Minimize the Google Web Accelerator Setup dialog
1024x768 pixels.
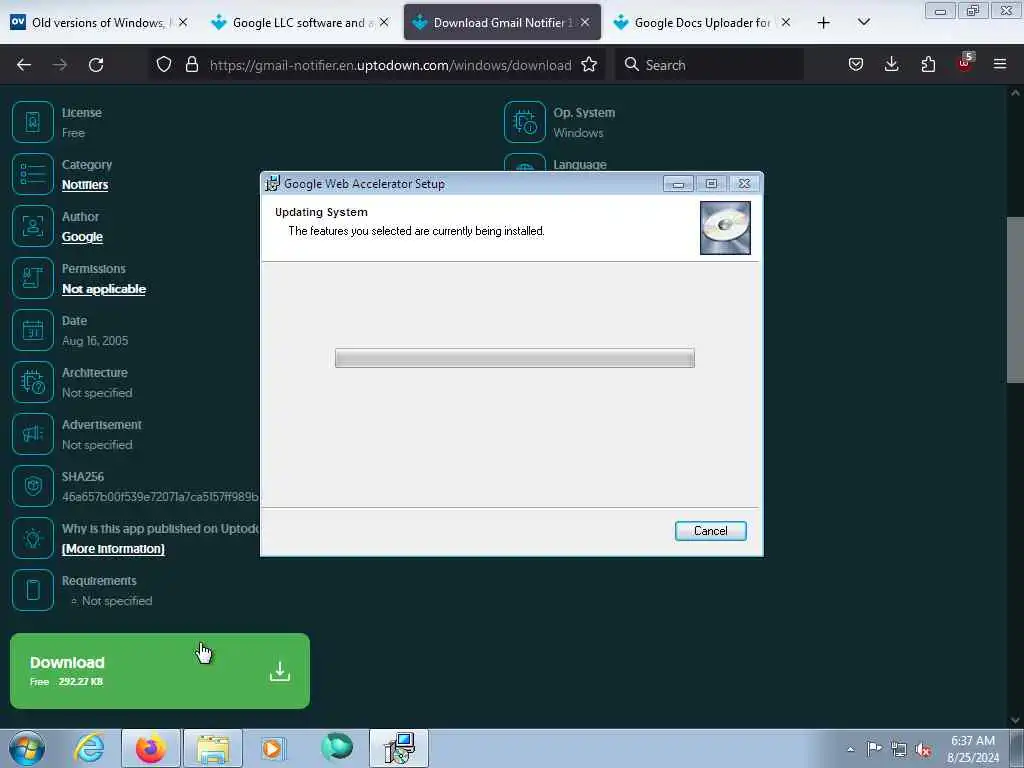[x=678, y=184]
